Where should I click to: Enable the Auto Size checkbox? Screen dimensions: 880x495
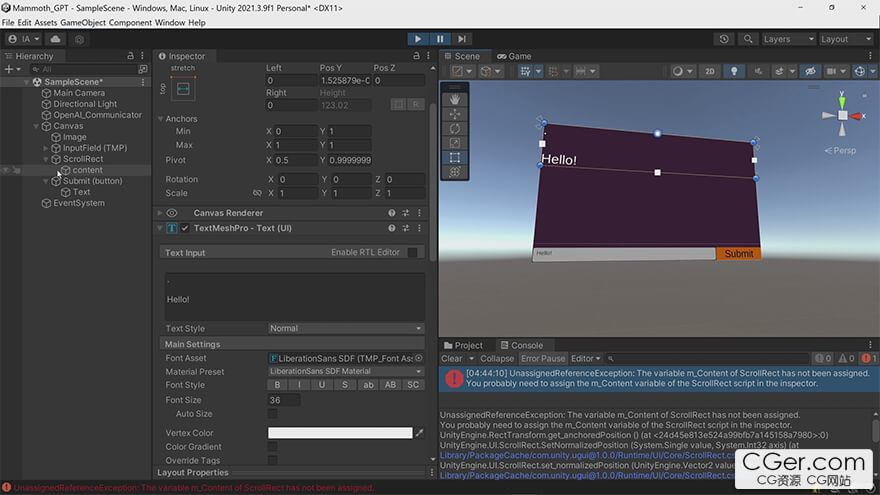pyautogui.click(x=272, y=413)
